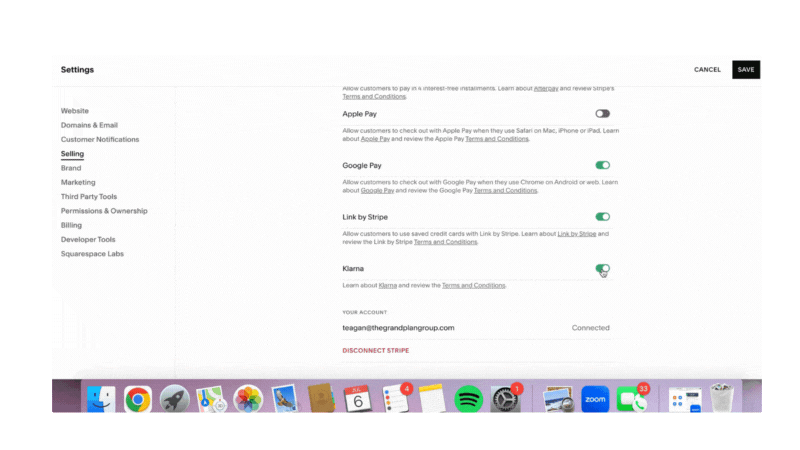800x450 pixels.
Task: Open the Maps app in dock
Action: [211, 399]
